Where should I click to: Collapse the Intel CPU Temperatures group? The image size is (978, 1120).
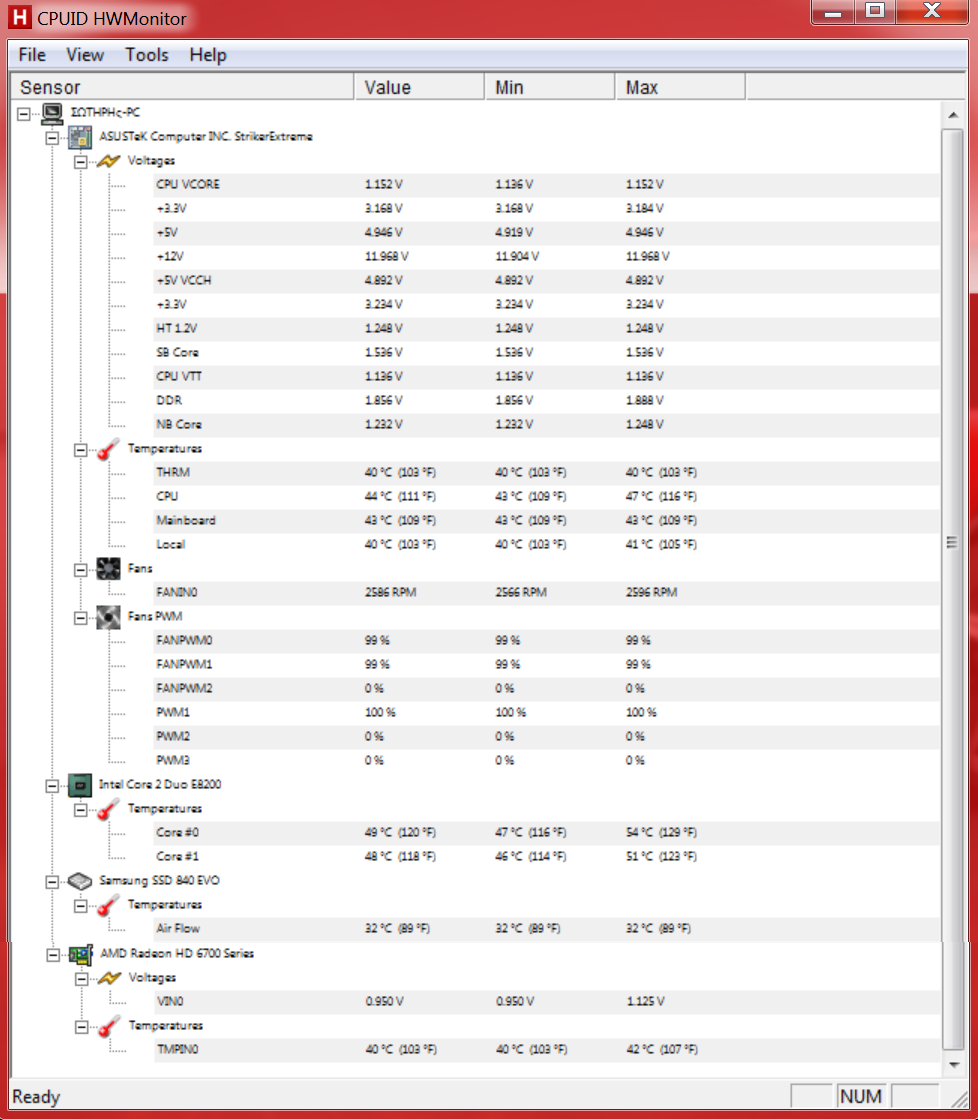[81, 810]
